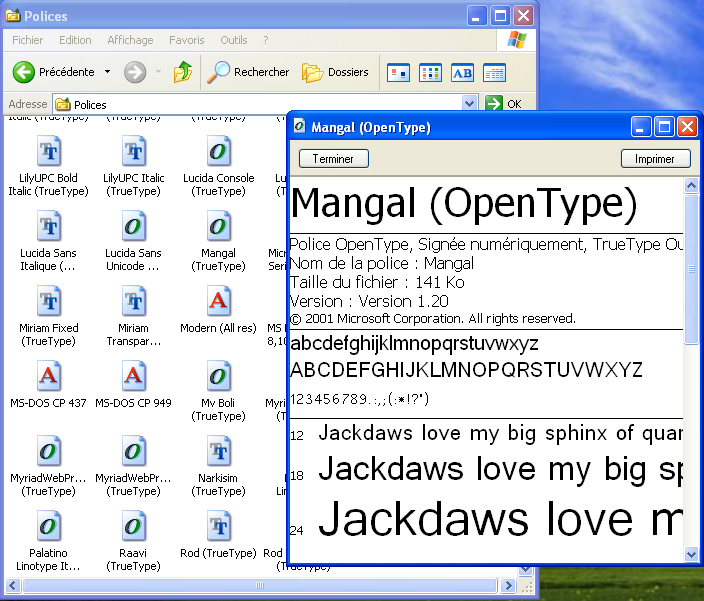
Task: Switch to large icons view
Action: click(x=398, y=72)
